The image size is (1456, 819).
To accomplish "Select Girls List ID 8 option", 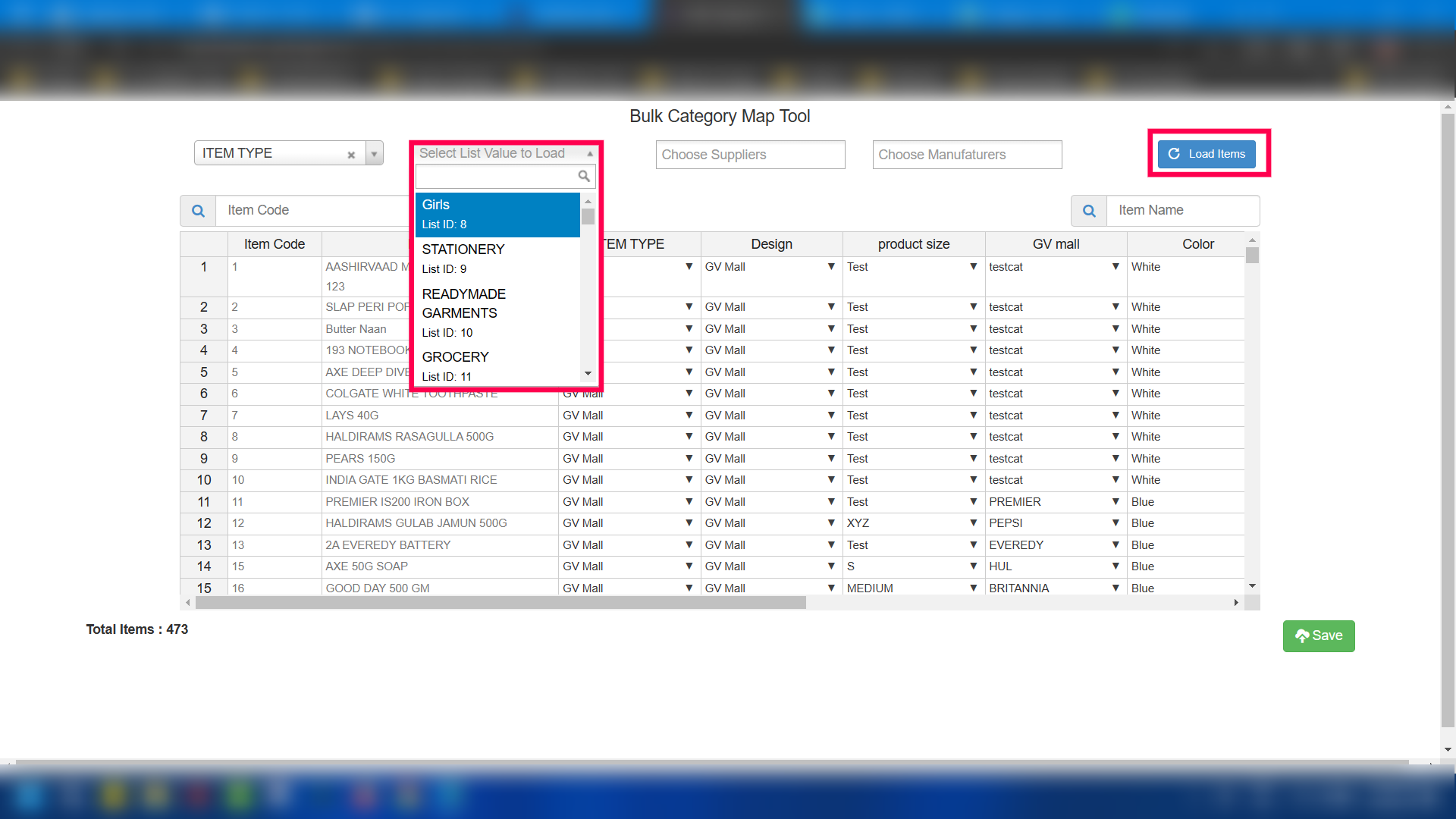I will [497, 214].
